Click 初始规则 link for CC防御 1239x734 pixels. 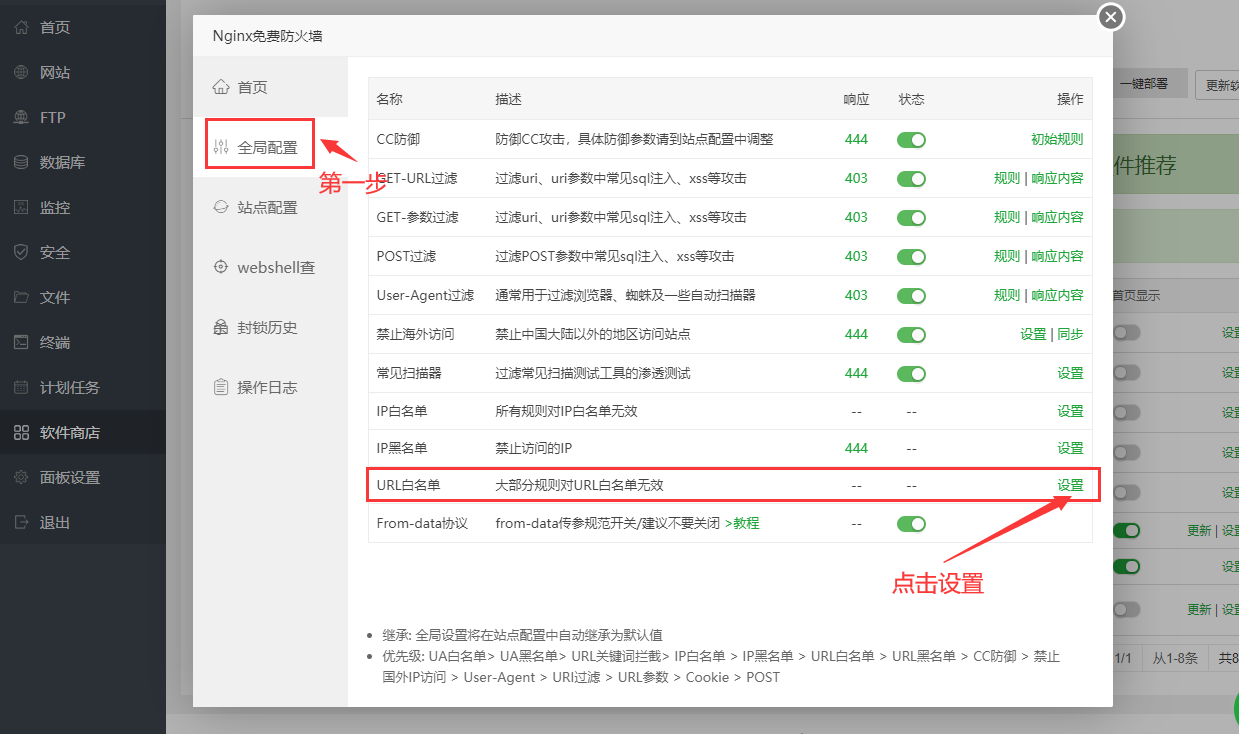[x=1057, y=139]
